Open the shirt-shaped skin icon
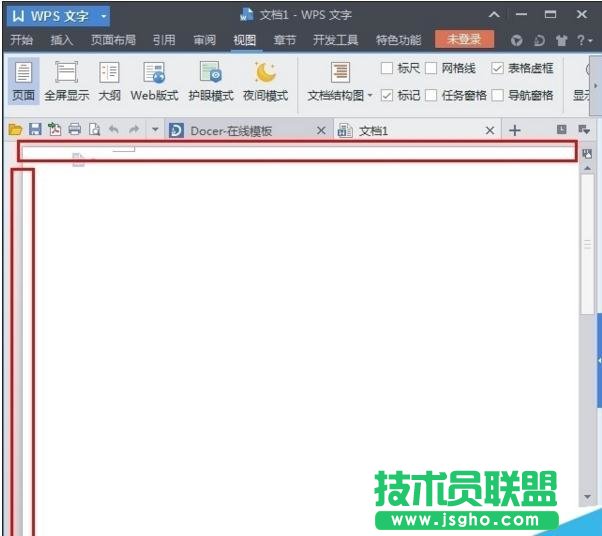Viewport: 602px width, 536px height. 561,40
